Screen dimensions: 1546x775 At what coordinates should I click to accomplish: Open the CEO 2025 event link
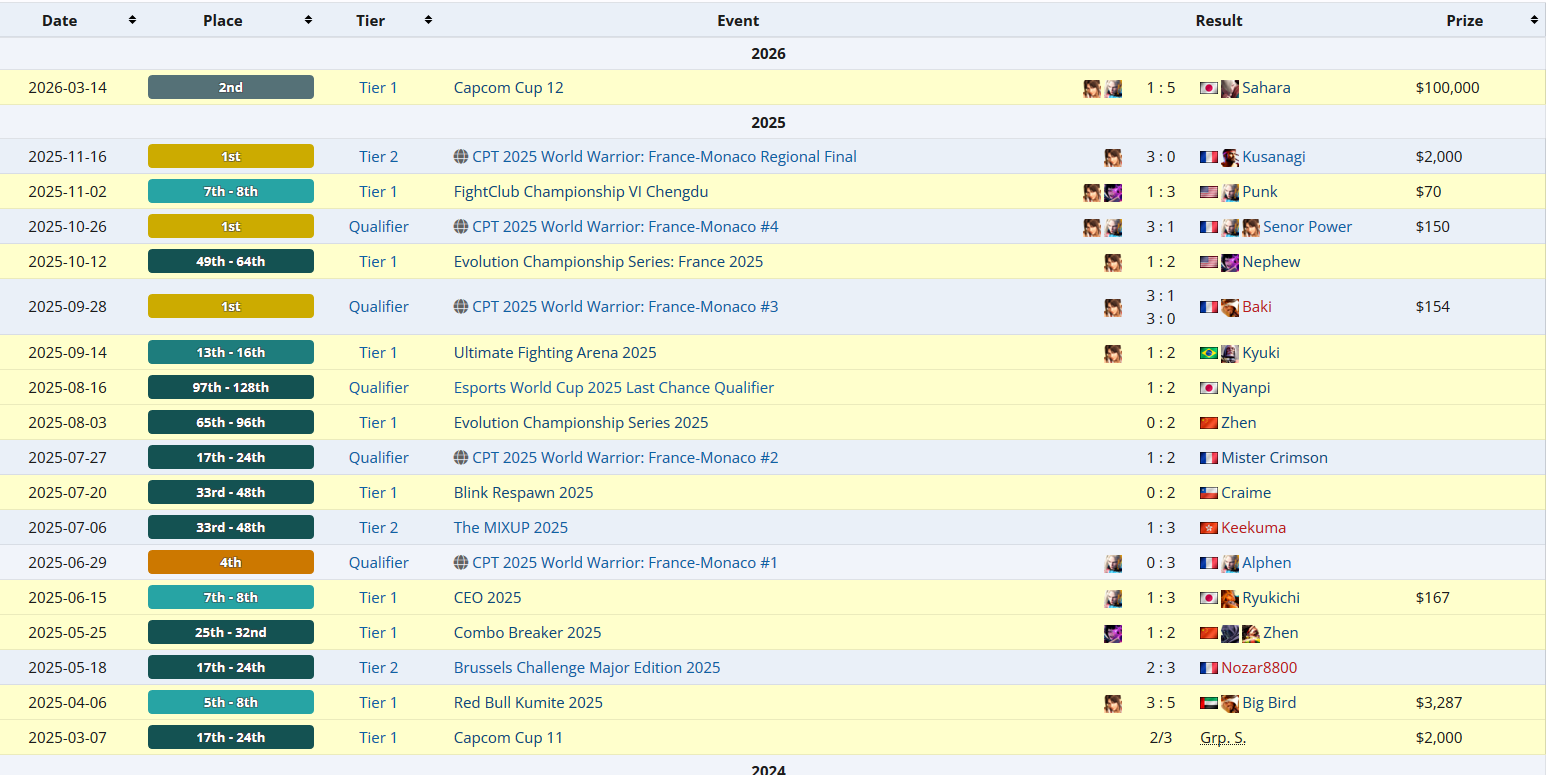(x=488, y=598)
